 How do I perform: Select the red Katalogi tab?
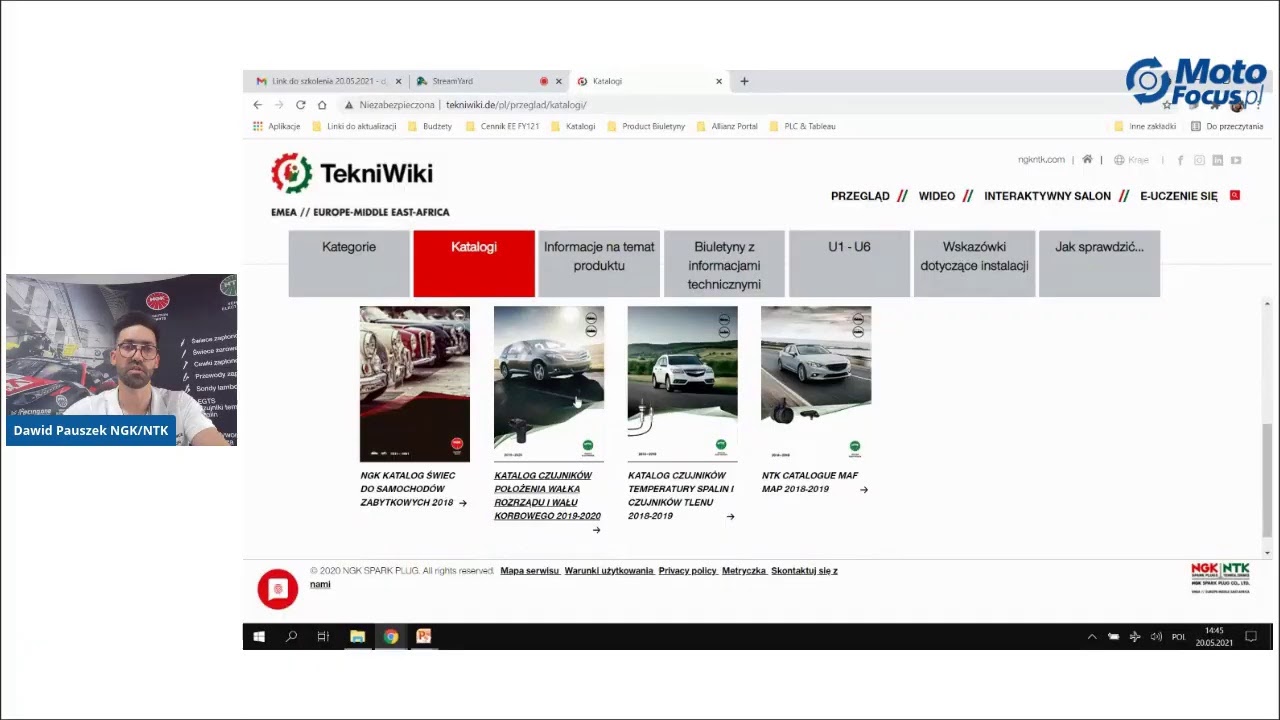pos(474,264)
